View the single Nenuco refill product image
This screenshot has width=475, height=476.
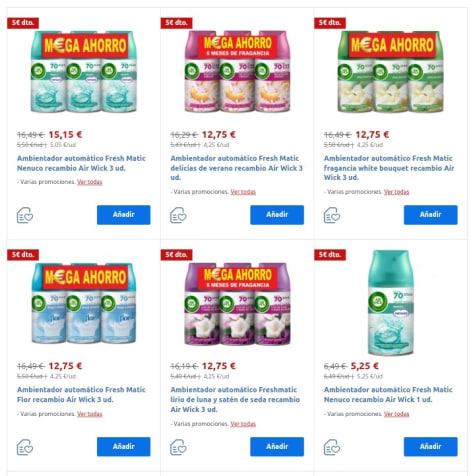coord(391,303)
